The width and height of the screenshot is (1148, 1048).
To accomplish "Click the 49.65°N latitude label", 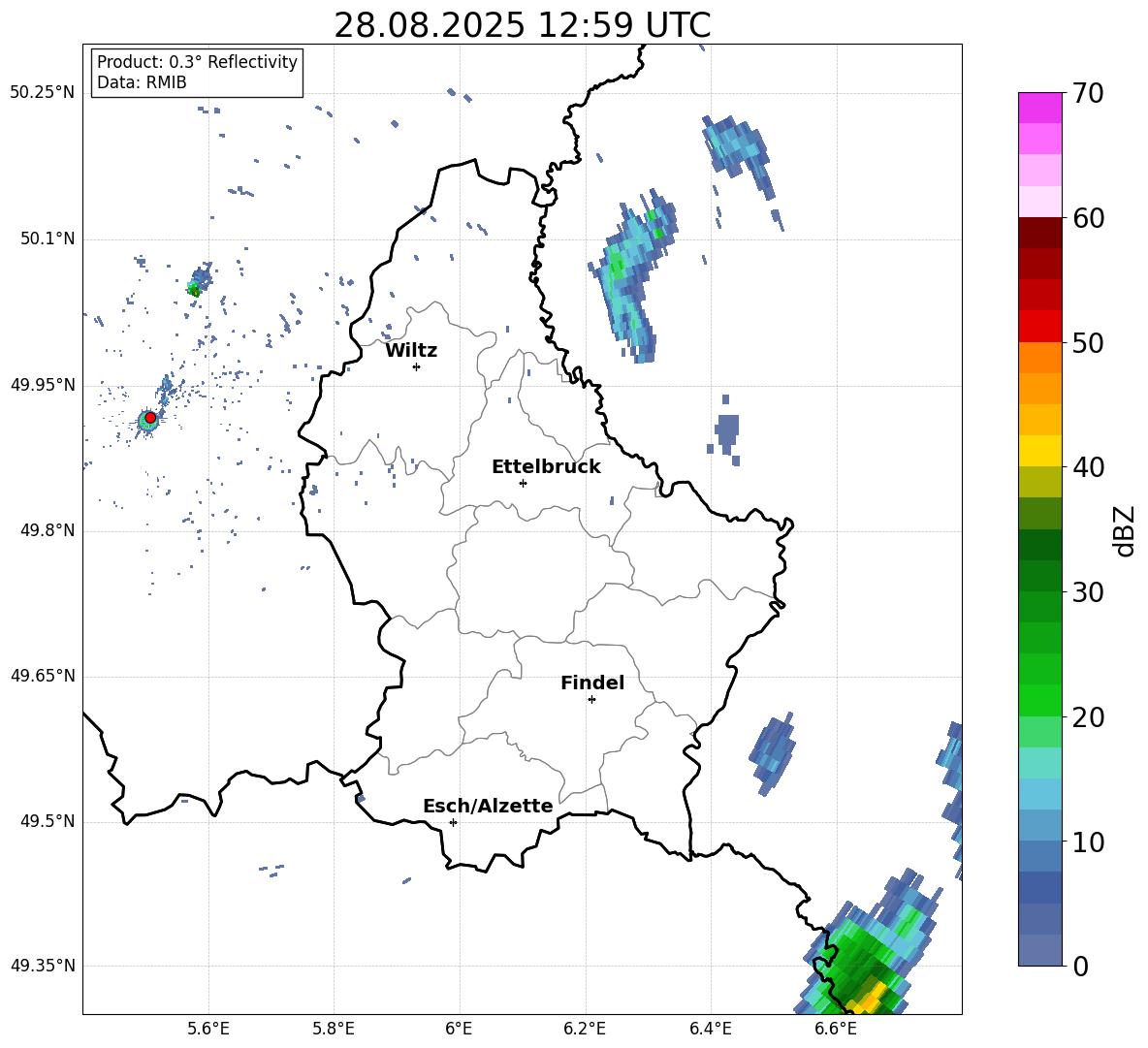I will click(x=42, y=676).
